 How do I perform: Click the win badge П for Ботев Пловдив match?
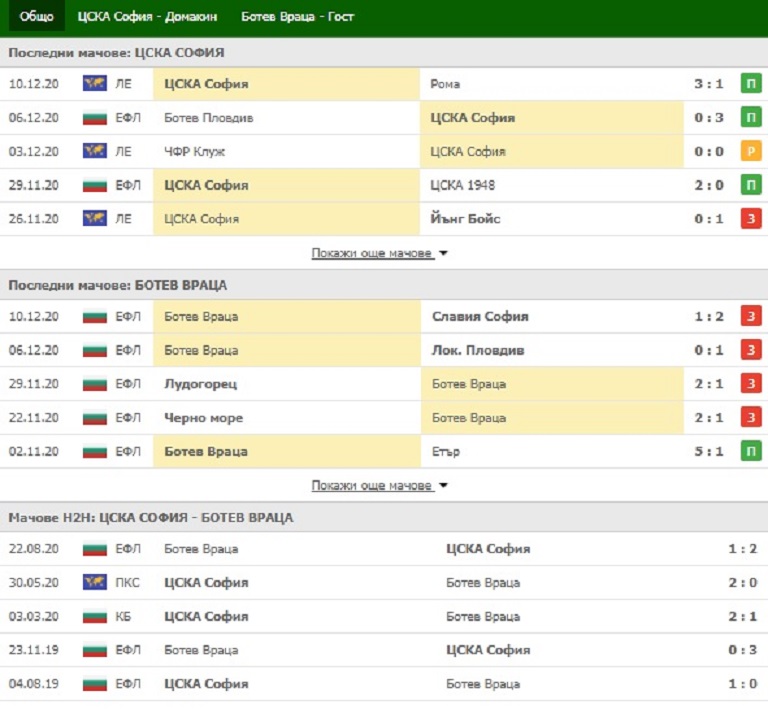[751, 118]
